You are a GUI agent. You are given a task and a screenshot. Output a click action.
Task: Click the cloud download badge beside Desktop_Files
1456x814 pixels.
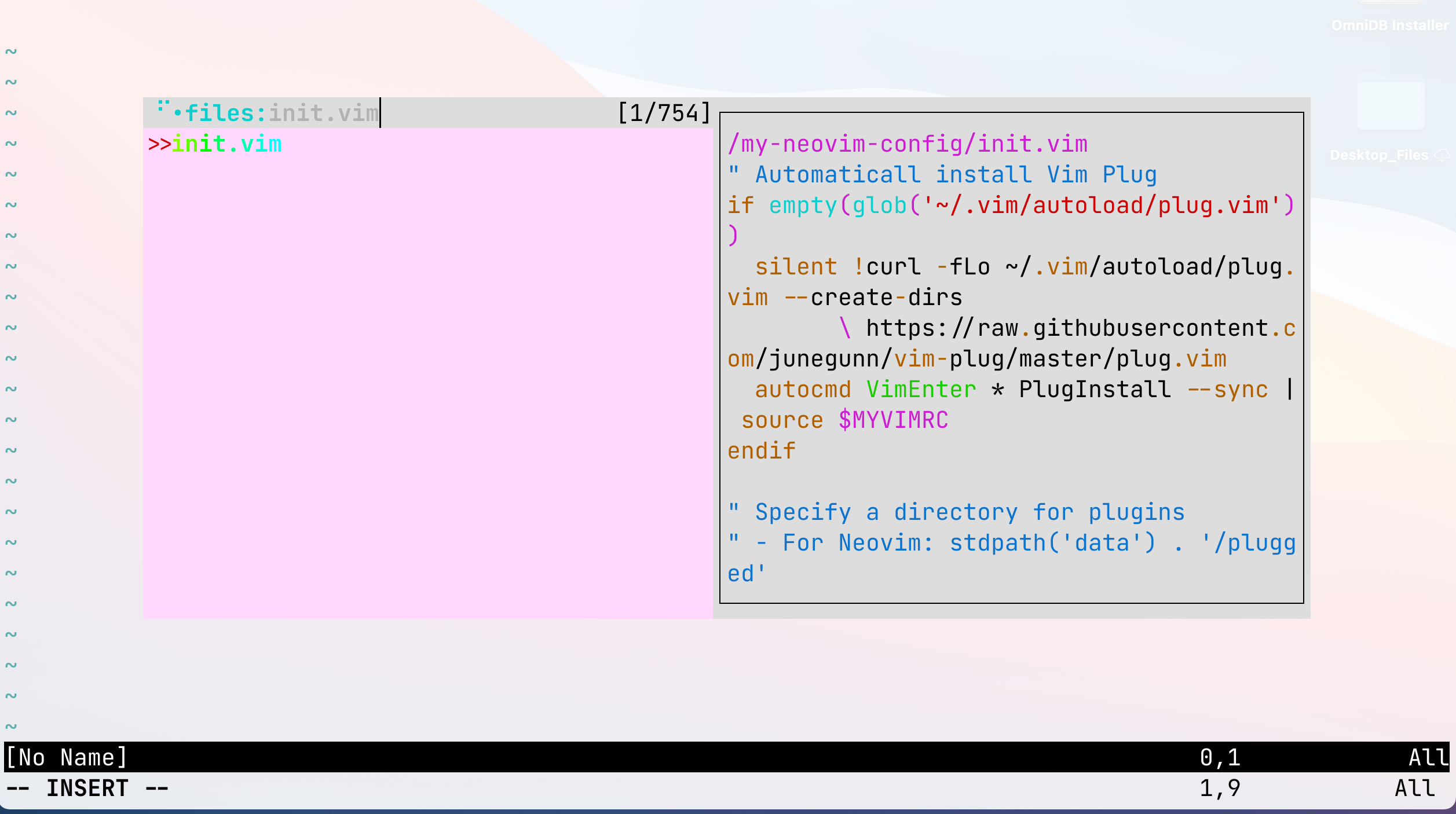tap(1442, 155)
